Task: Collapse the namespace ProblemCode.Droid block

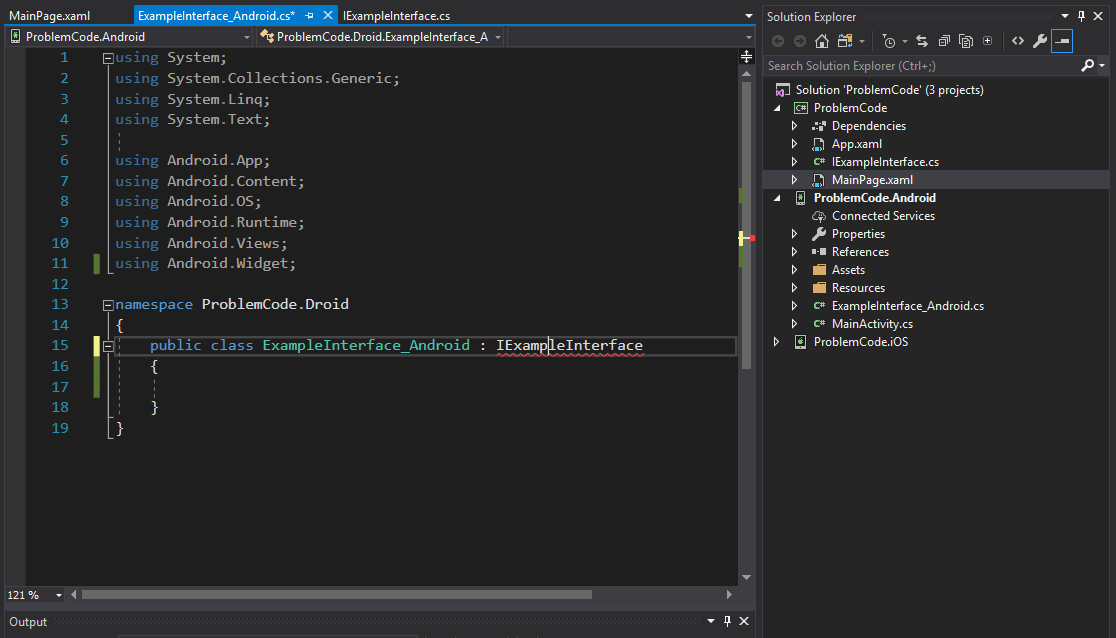Action: click(108, 305)
